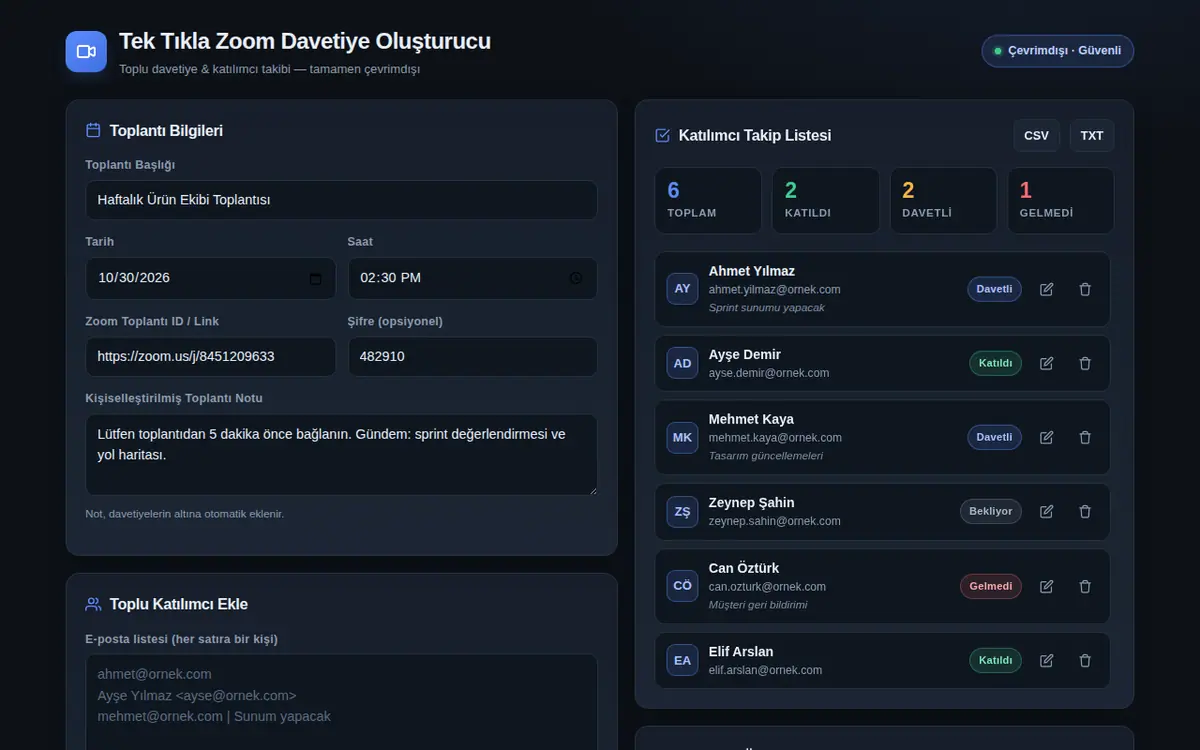
Task: Trash Zeynep Şahin's row
Action: click(1085, 511)
